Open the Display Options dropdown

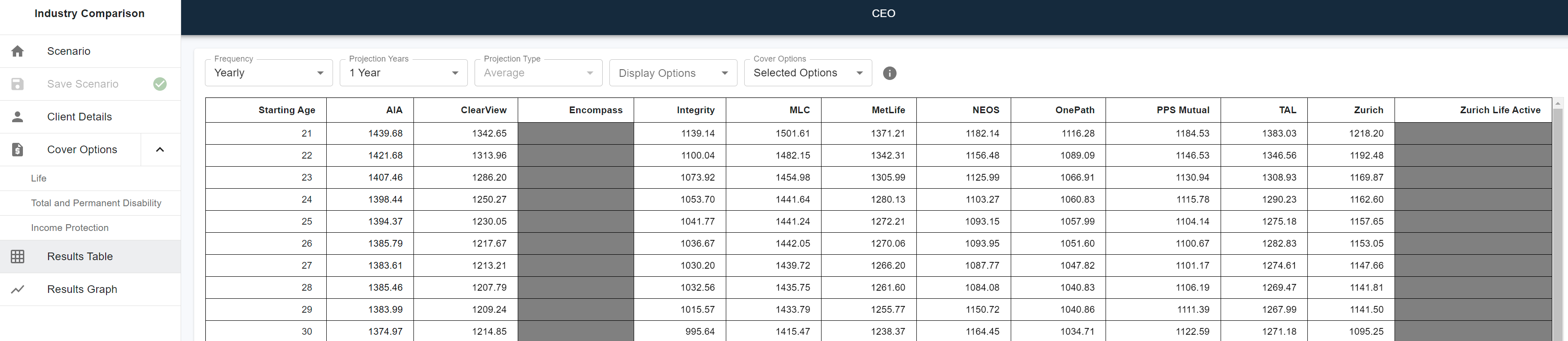point(673,73)
